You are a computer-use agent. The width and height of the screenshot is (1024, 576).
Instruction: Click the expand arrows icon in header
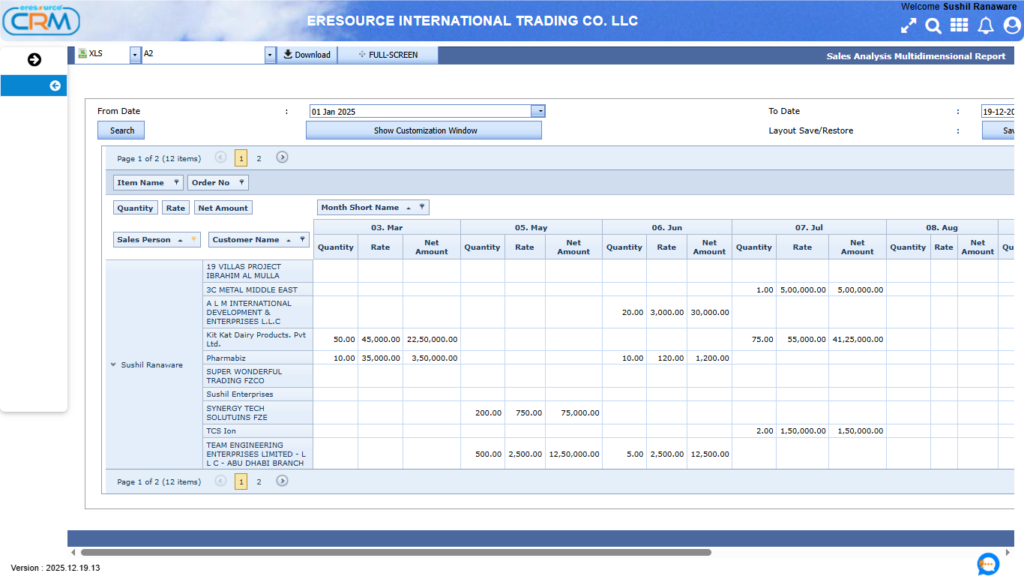908,25
